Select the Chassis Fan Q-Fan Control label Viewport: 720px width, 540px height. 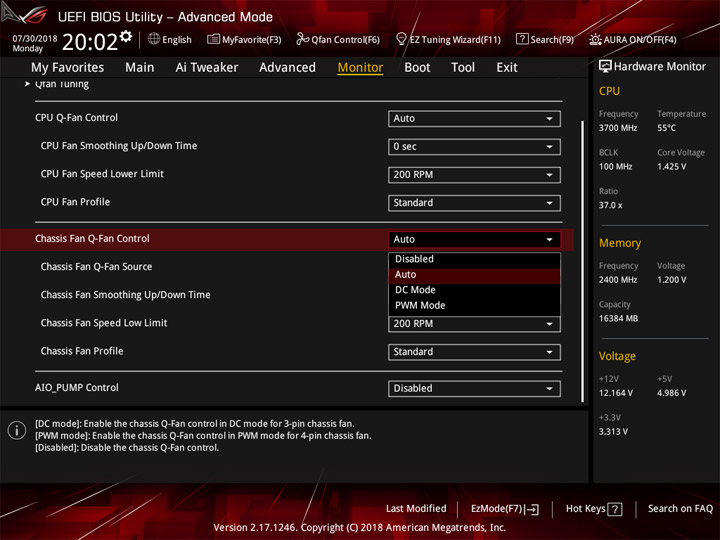[x=92, y=239]
